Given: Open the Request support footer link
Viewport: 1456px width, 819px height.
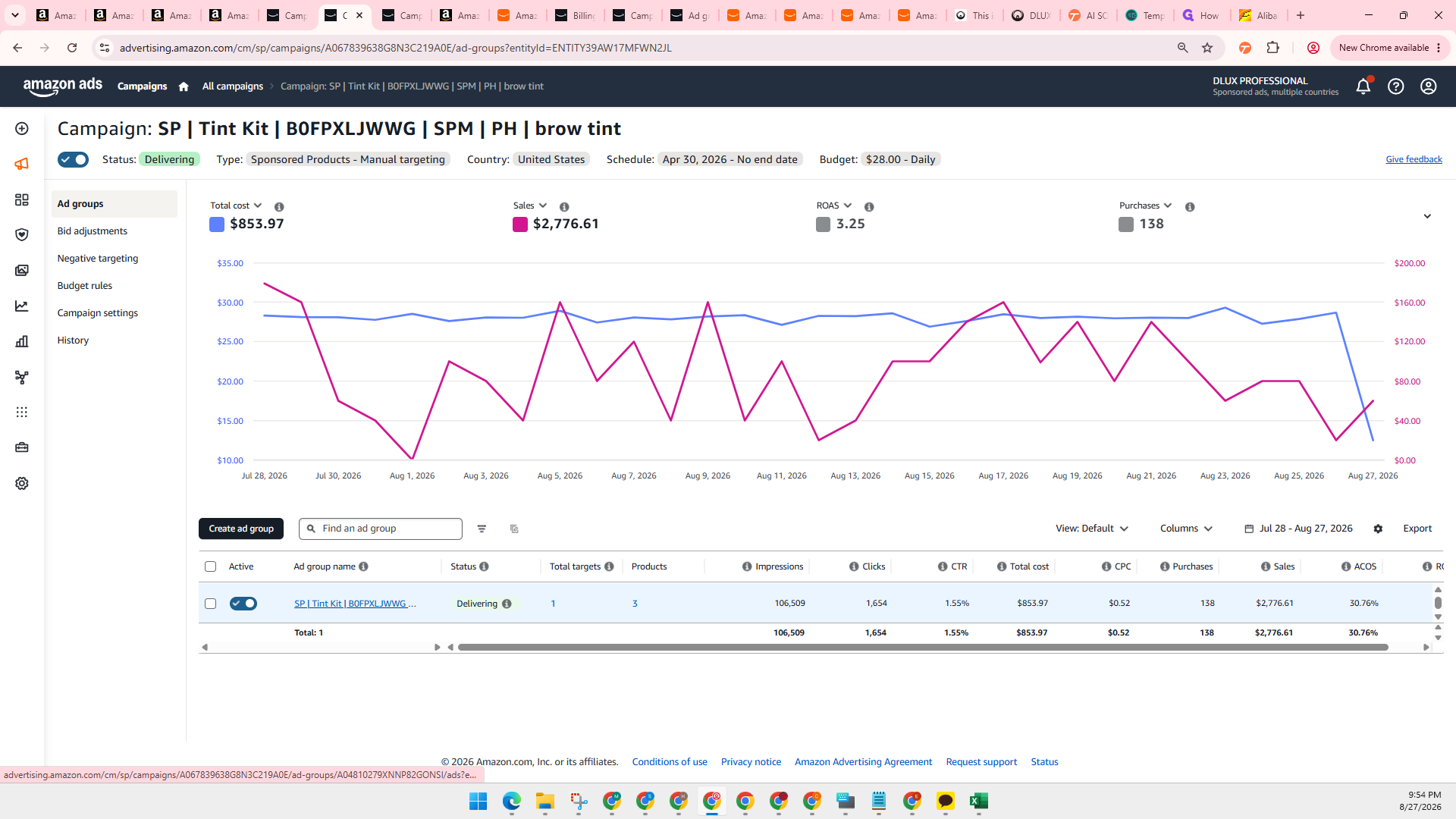Looking at the screenshot, I should (981, 762).
